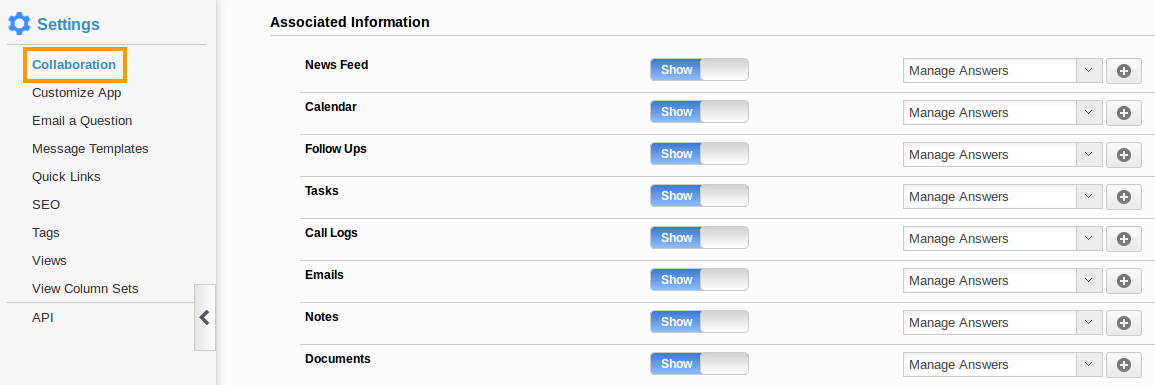The image size is (1155, 385).
Task: Select the highlighted Collaboration item
Action: click(x=74, y=65)
